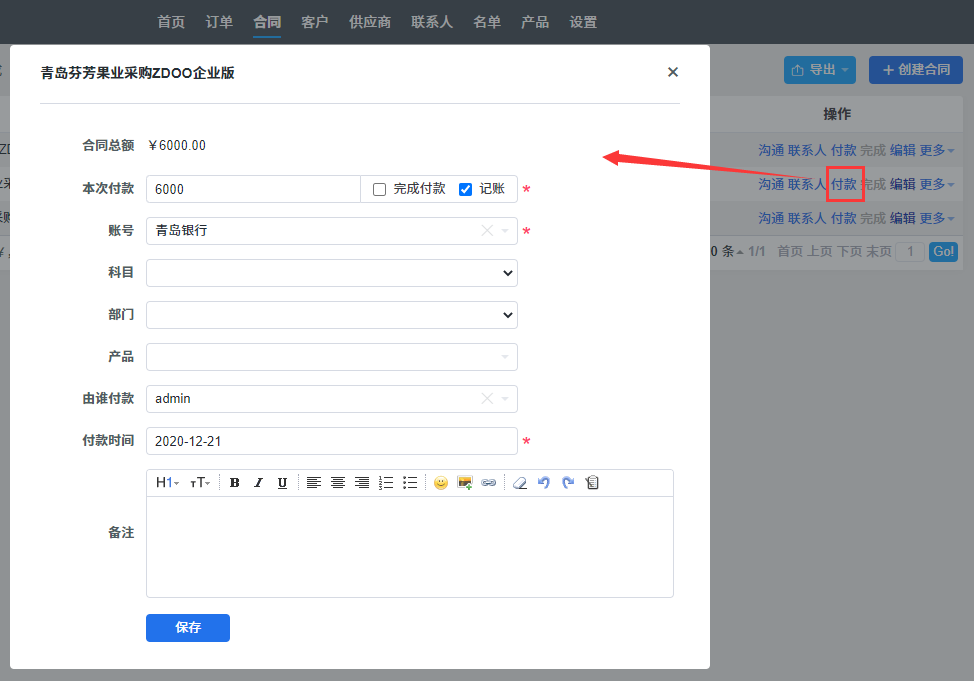Viewport: 974px width, 681px height.
Task: Open the font size tT dropdown
Action: (x=200, y=483)
